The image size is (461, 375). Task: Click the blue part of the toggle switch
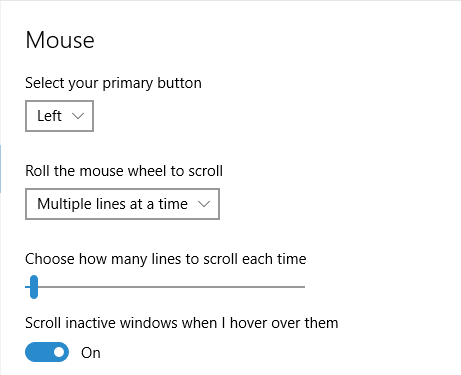coord(38,352)
